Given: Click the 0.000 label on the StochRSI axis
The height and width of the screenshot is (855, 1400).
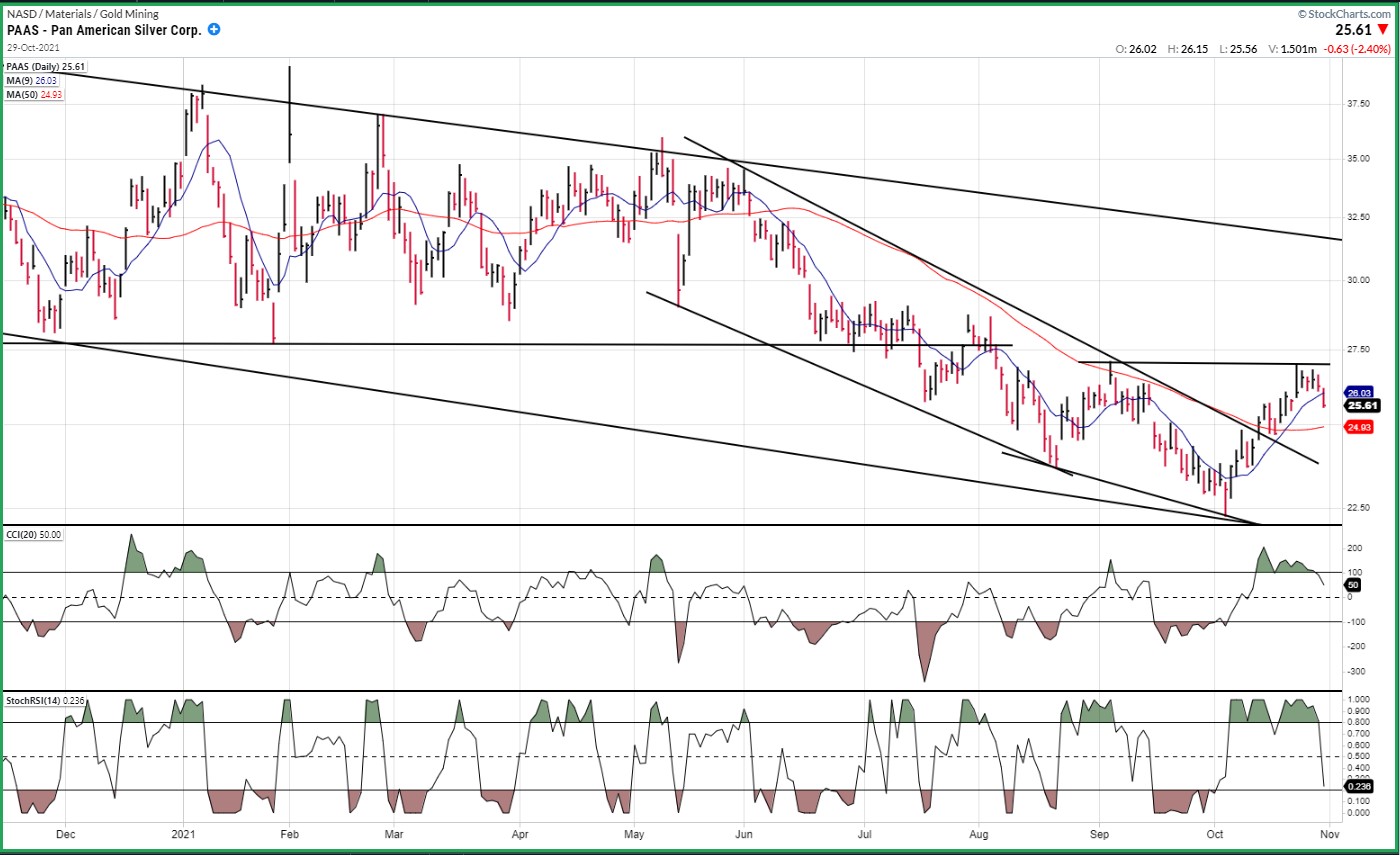Looking at the screenshot, I should tap(1357, 813).
